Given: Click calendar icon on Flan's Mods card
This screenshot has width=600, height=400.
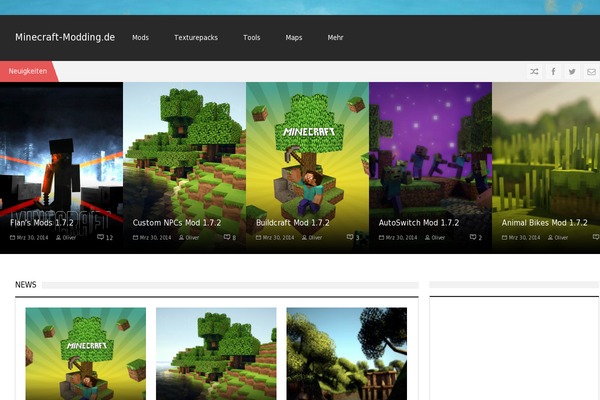Looking at the screenshot, I should [x=12, y=238].
